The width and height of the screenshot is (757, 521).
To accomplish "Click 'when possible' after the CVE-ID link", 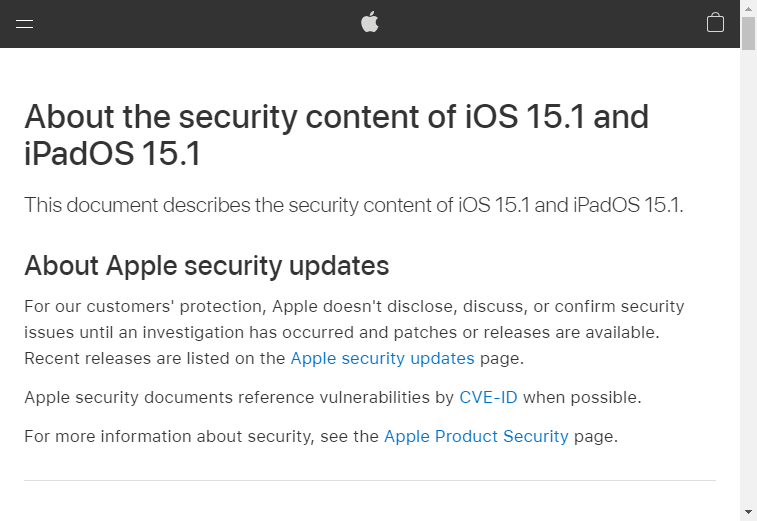I will click(580, 397).
